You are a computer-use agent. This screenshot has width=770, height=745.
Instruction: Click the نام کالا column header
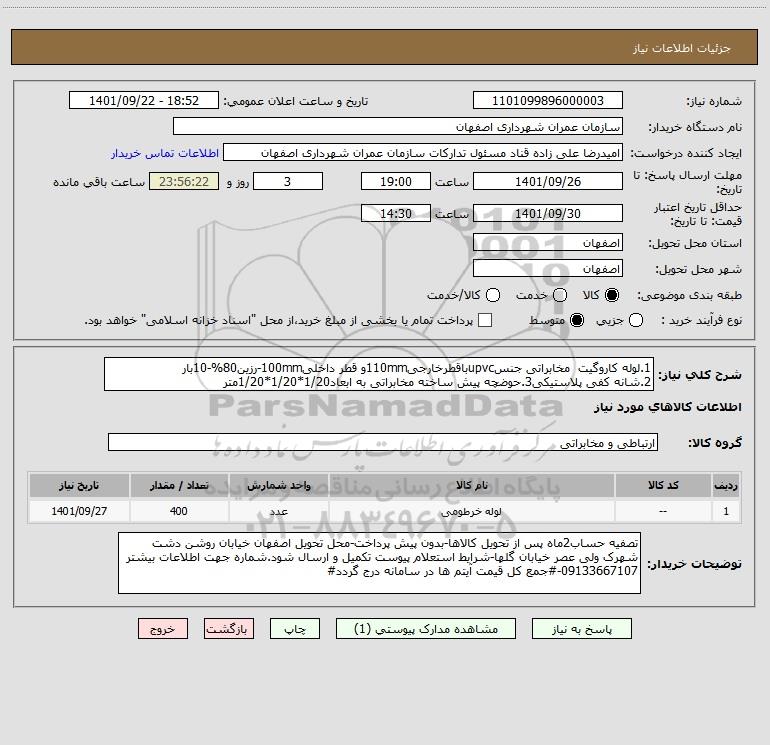coord(472,485)
